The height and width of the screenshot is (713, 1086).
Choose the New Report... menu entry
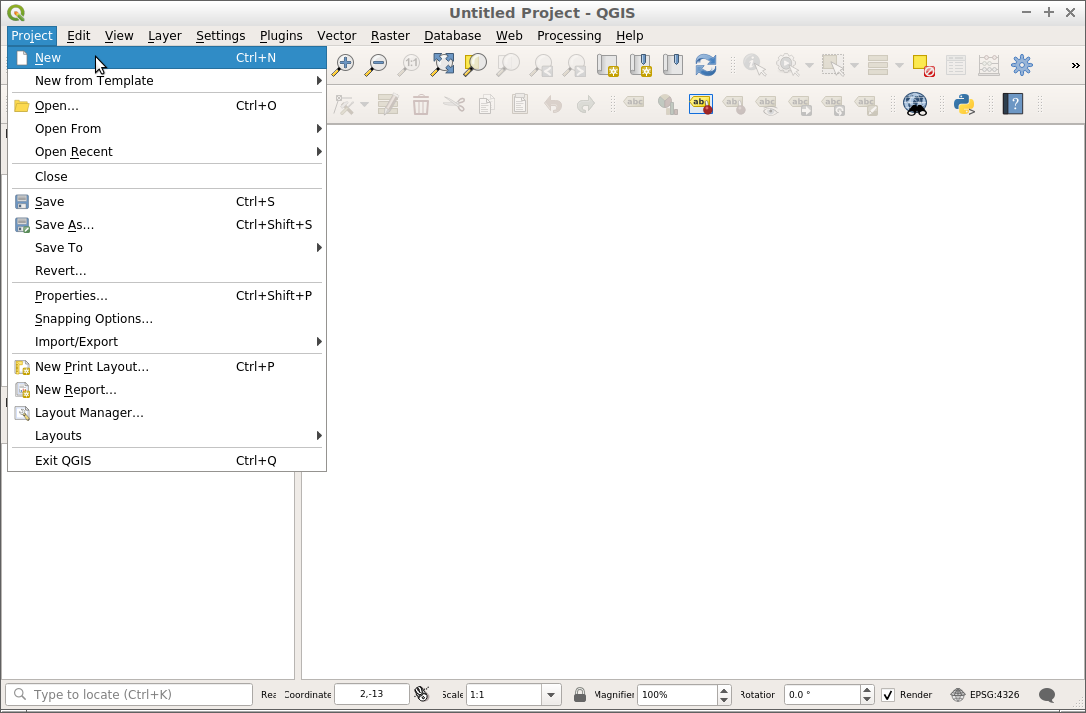167,389
